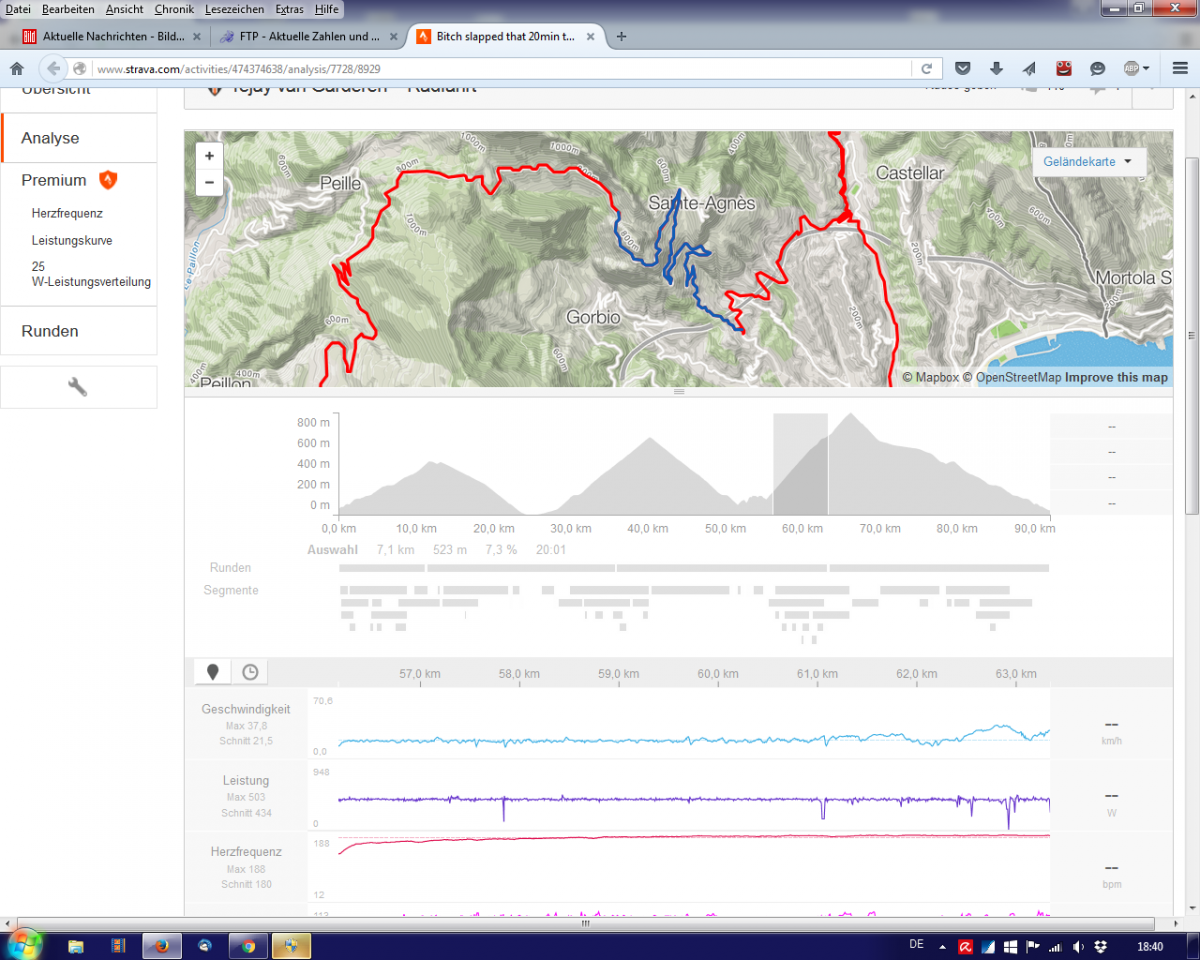This screenshot has width=1200, height=960.
Task: Open the Lesezeichen menu
Action: [x=234, y=9]
